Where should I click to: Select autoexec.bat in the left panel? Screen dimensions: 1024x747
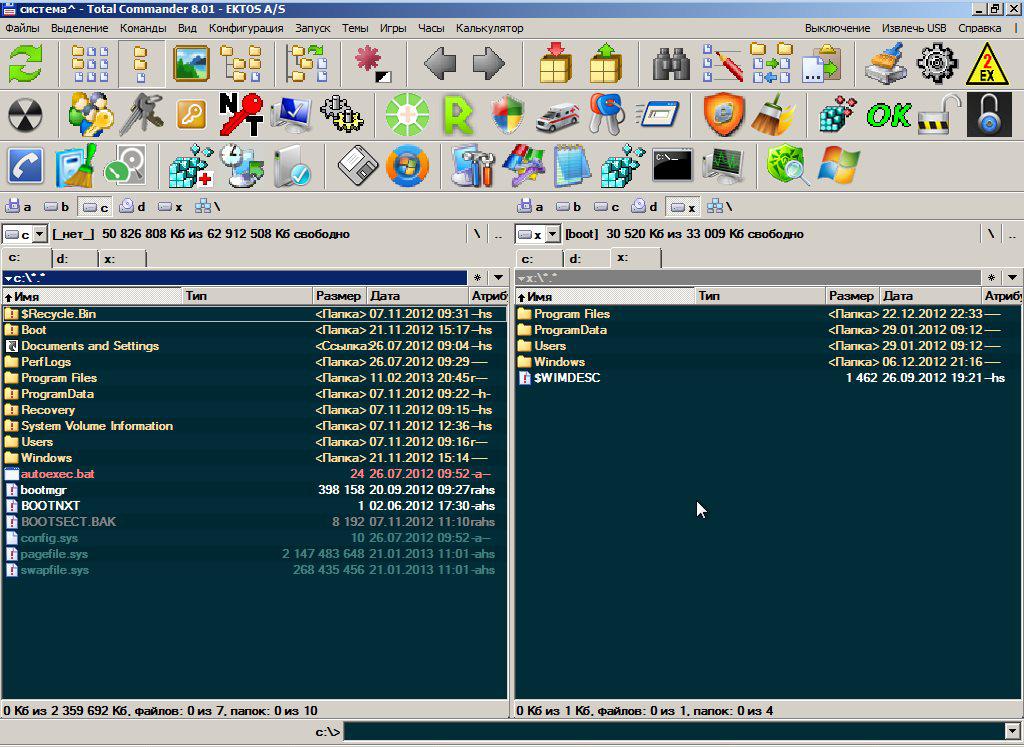tap(255, 474)
